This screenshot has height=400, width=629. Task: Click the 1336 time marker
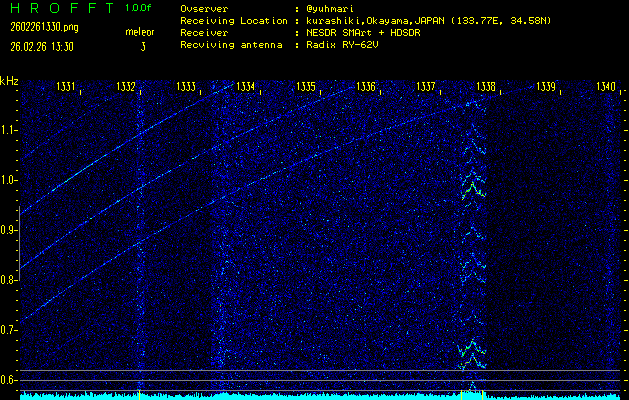[366, 87]
